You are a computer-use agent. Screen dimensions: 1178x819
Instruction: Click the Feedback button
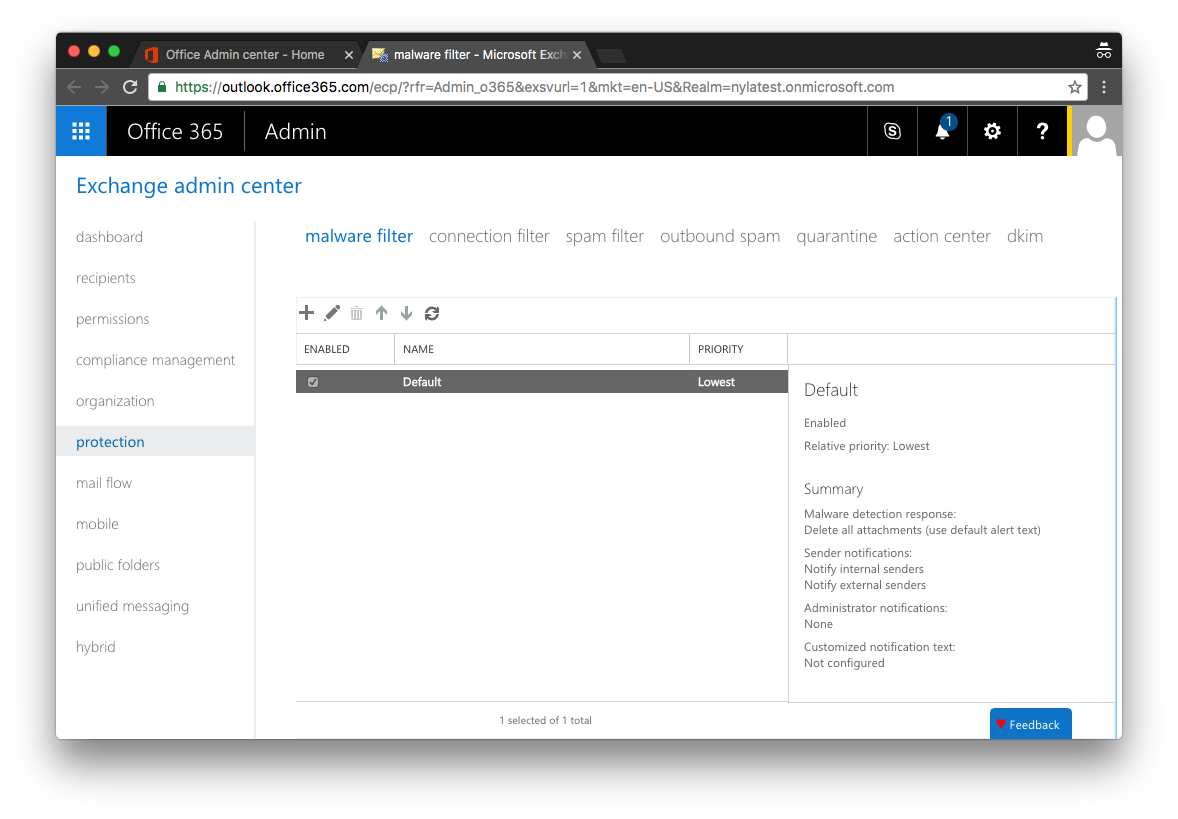[1030, 723]
